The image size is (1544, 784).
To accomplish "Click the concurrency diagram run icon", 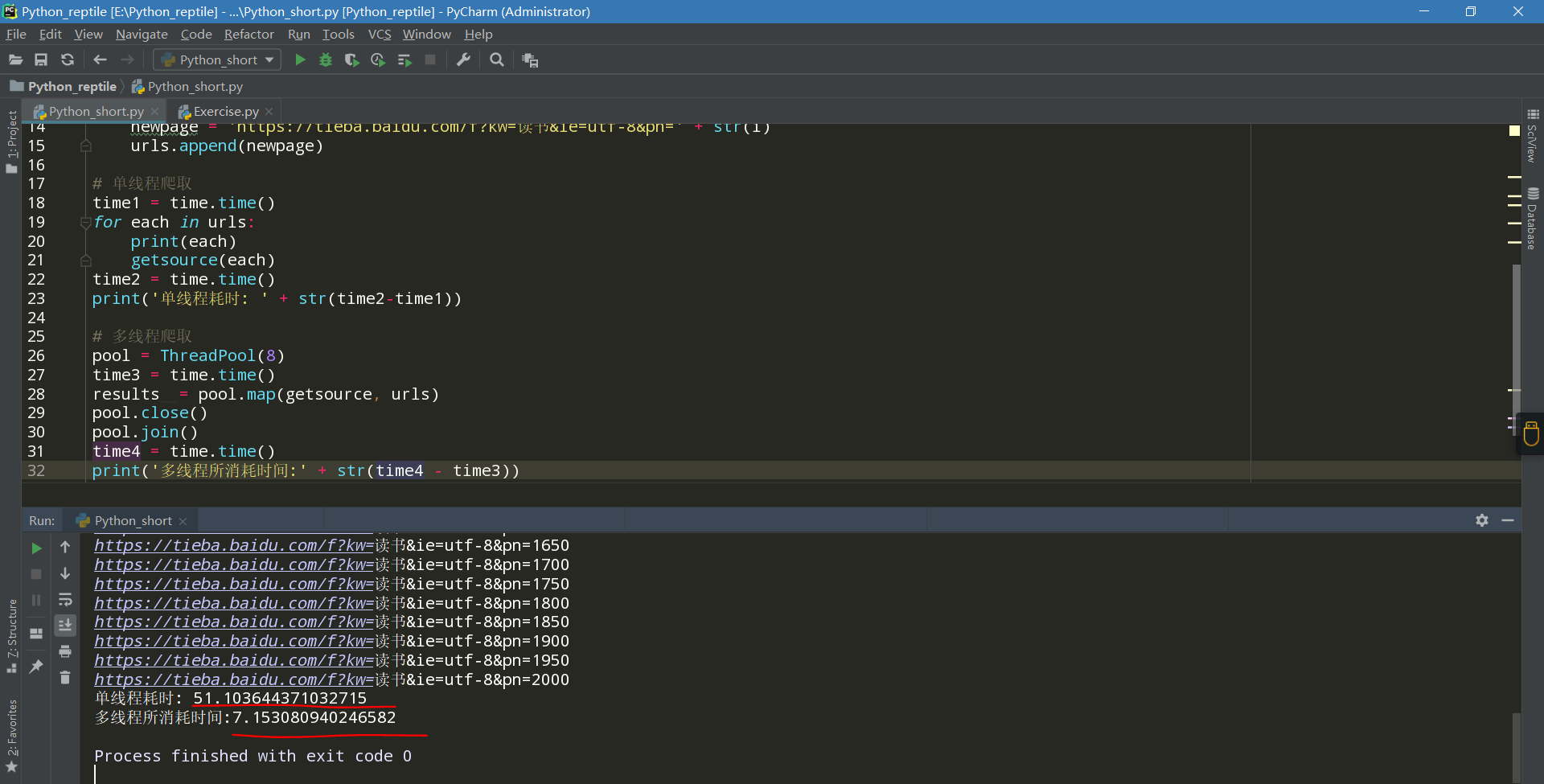I will 404,60.
